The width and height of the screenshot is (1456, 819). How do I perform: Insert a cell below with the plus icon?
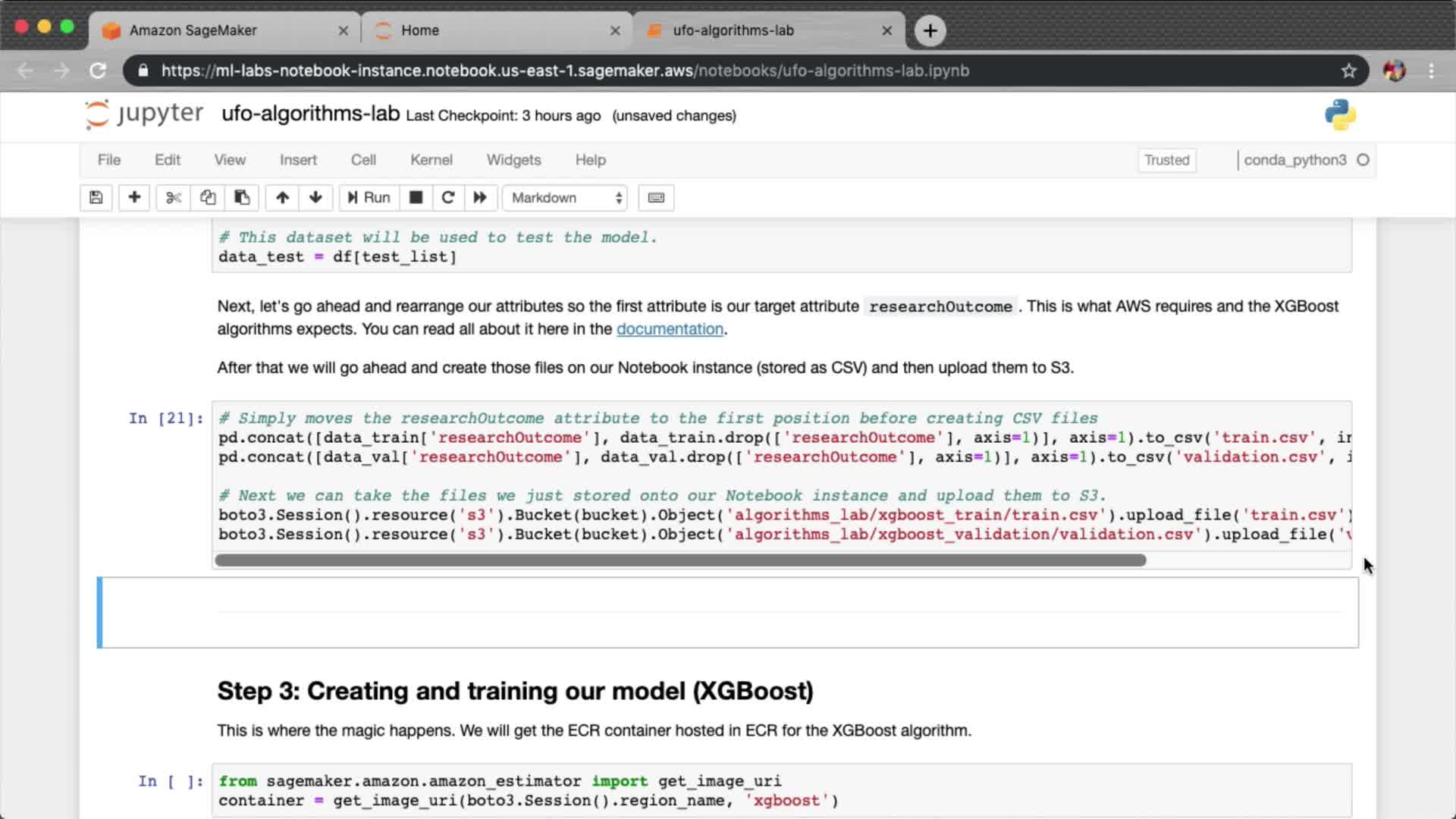pyautogui.click(x=134, y=198)
